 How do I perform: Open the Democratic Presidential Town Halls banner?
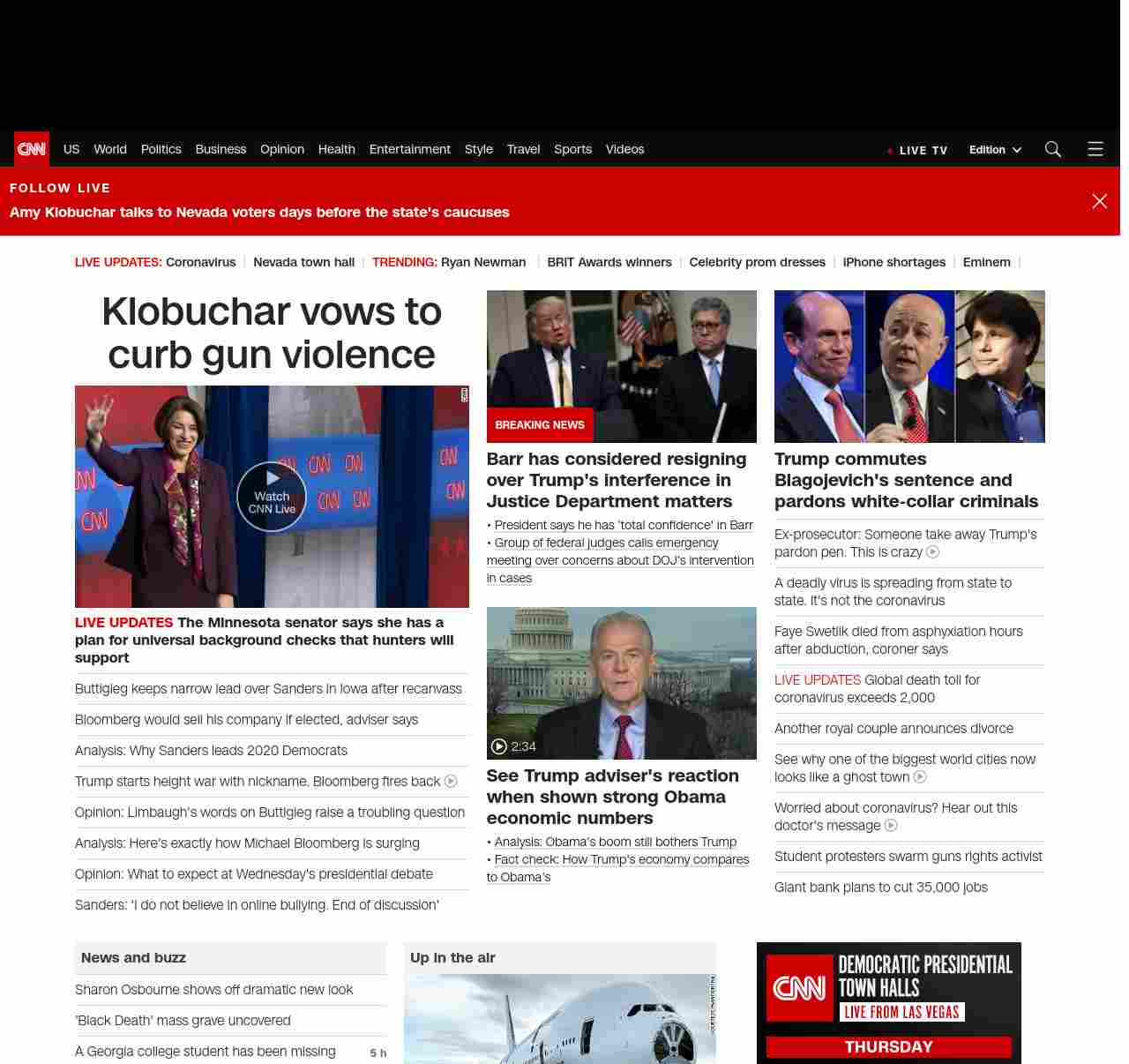(x=888, y=1003)
